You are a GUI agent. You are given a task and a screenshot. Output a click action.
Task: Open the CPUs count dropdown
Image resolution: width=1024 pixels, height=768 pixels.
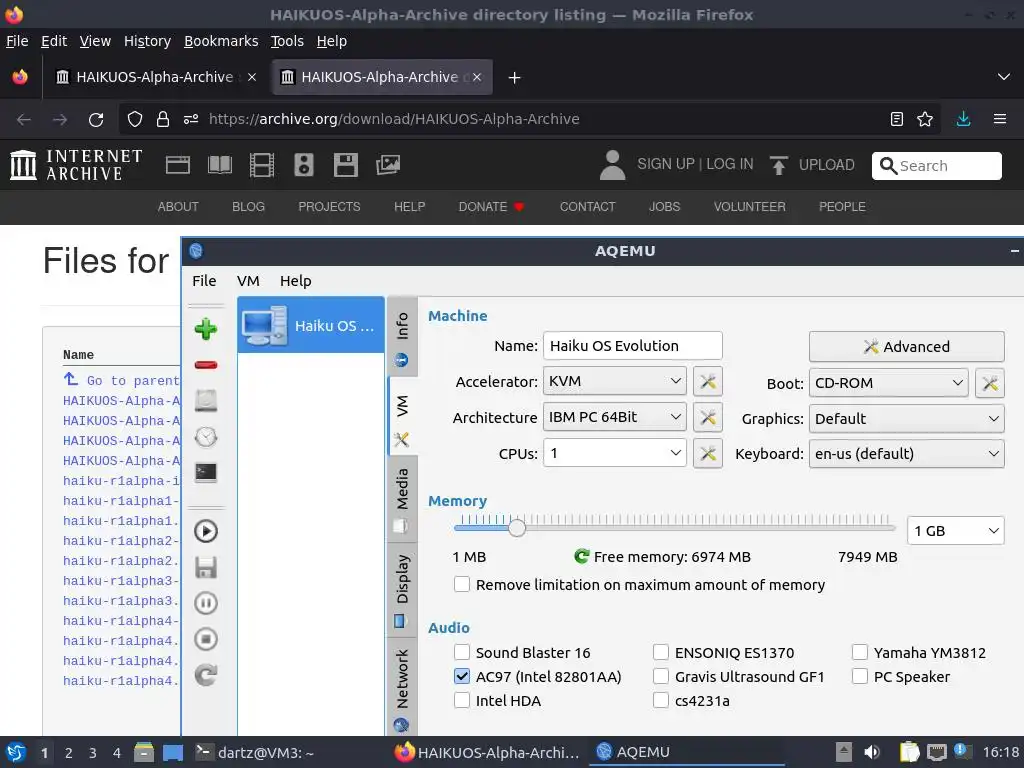pos(615,453)
